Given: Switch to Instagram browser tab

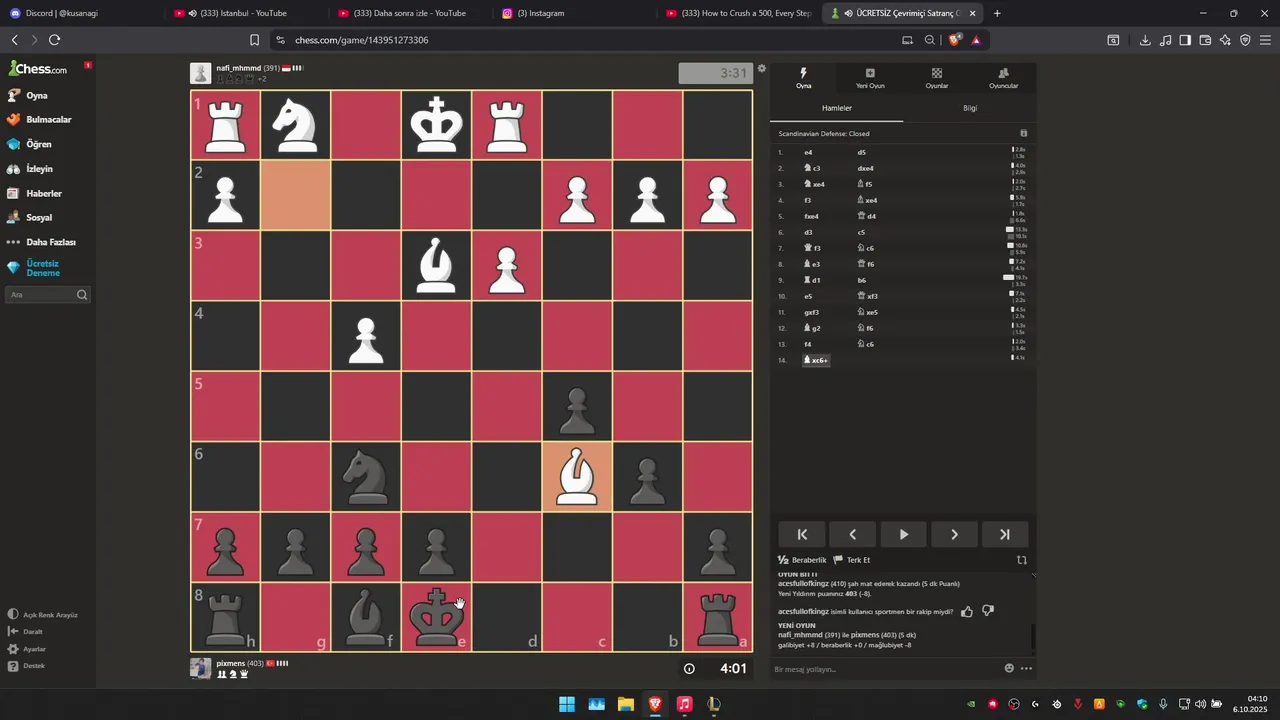Looking at the screenshot, I should coord(575,13).
